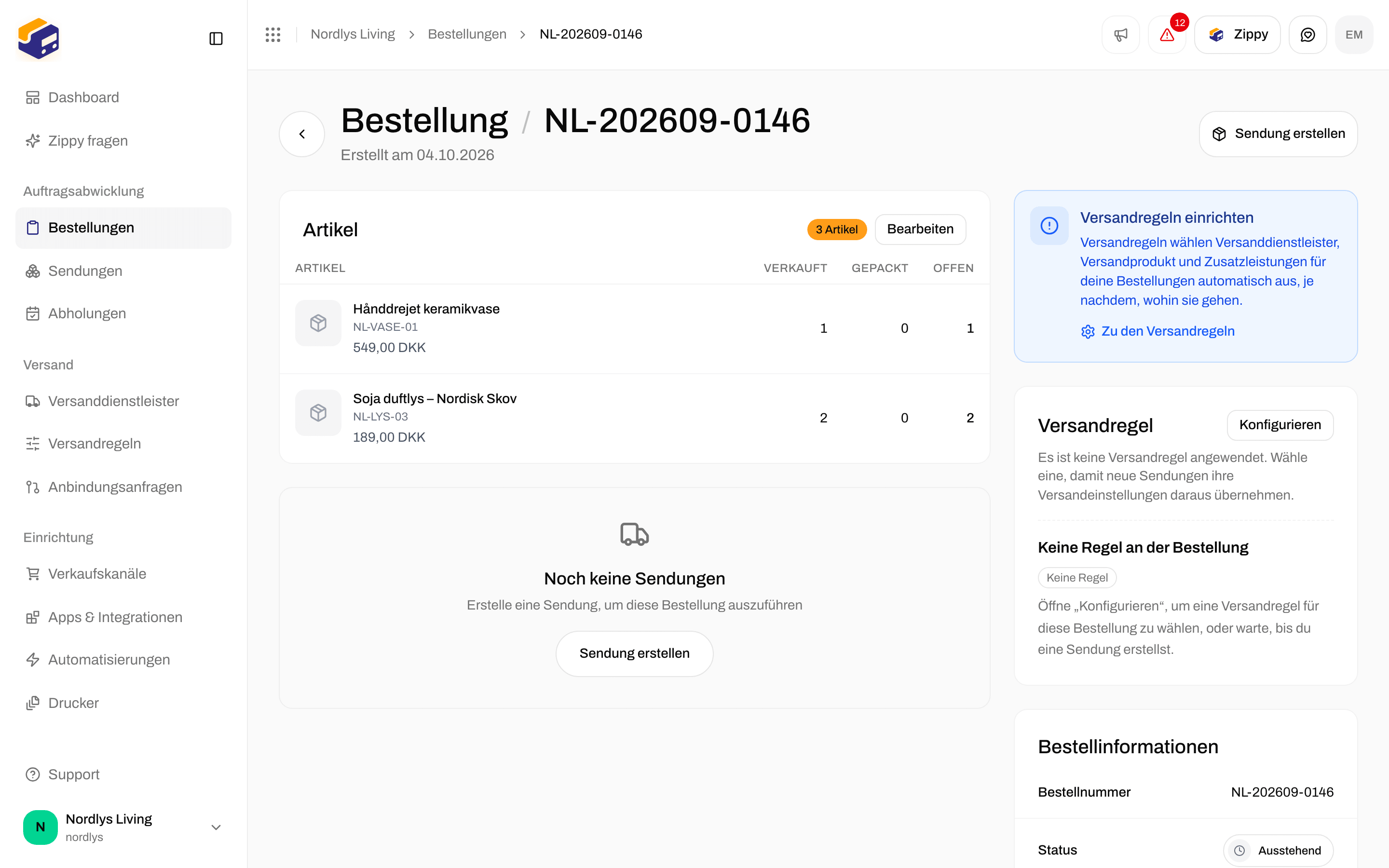Viewport: 1389px width, 868px height.
Task: Click the 3 Artikel badge
Action: pyautogui.click(x=837, y=229)
